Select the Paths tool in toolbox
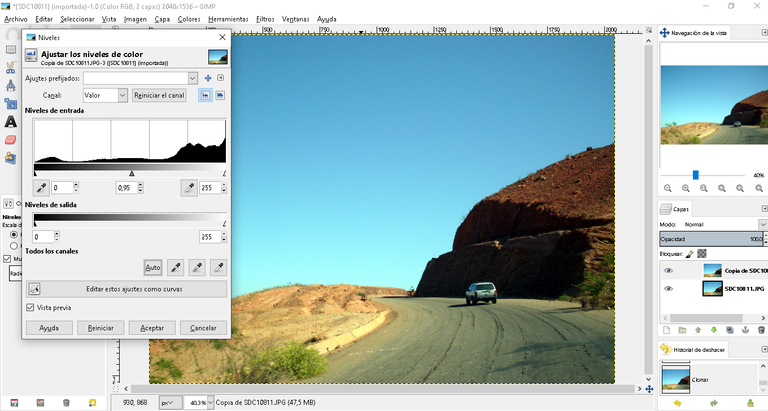768x411 pixels. pos(11,86)
